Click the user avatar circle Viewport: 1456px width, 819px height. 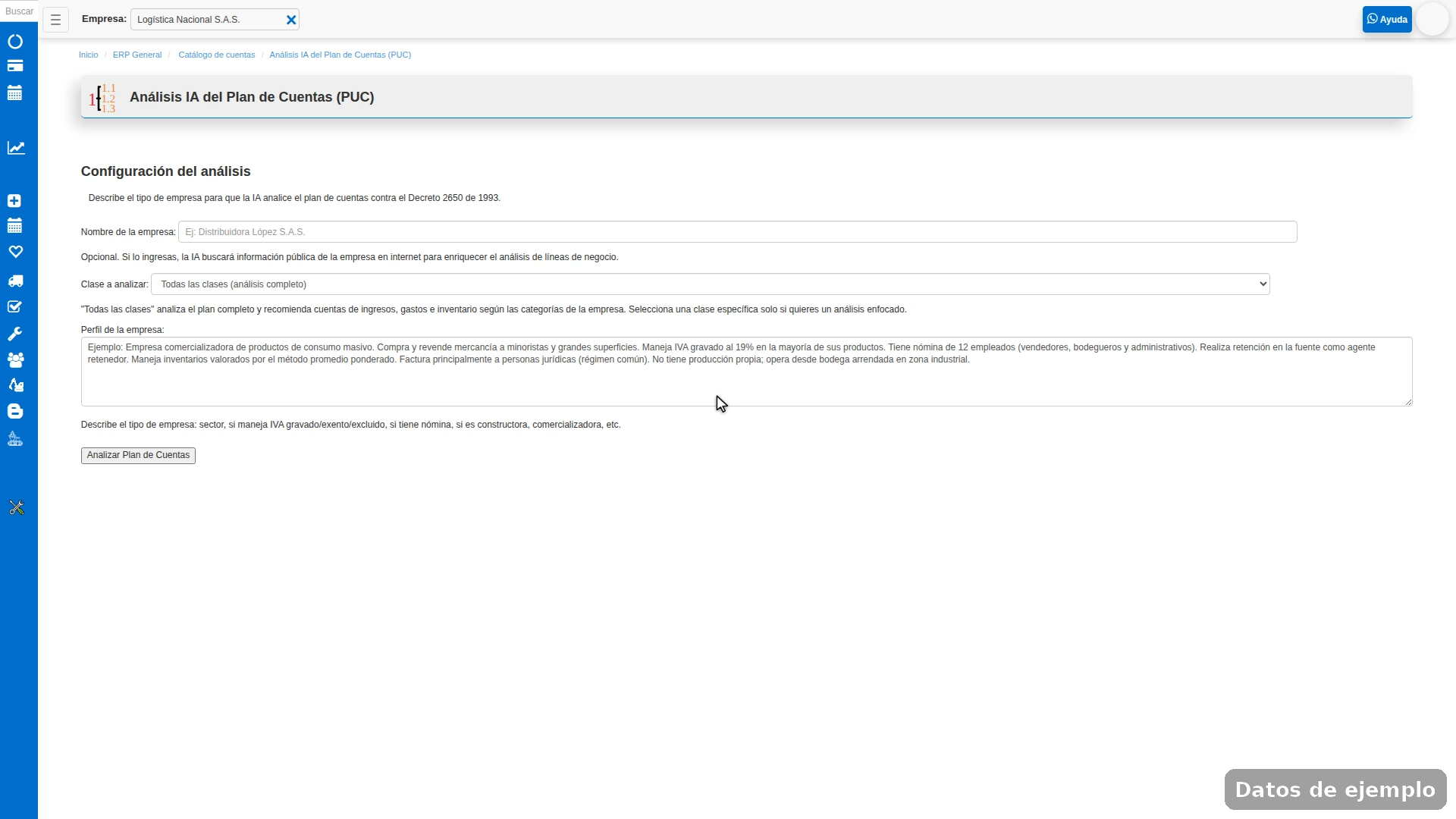pos(1432,19)
